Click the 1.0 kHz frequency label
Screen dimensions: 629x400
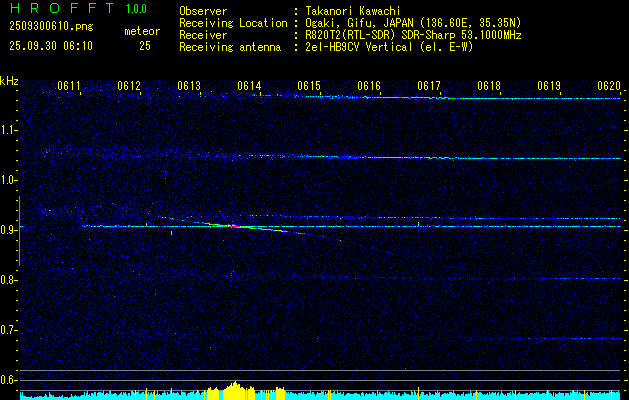(9, 180)
